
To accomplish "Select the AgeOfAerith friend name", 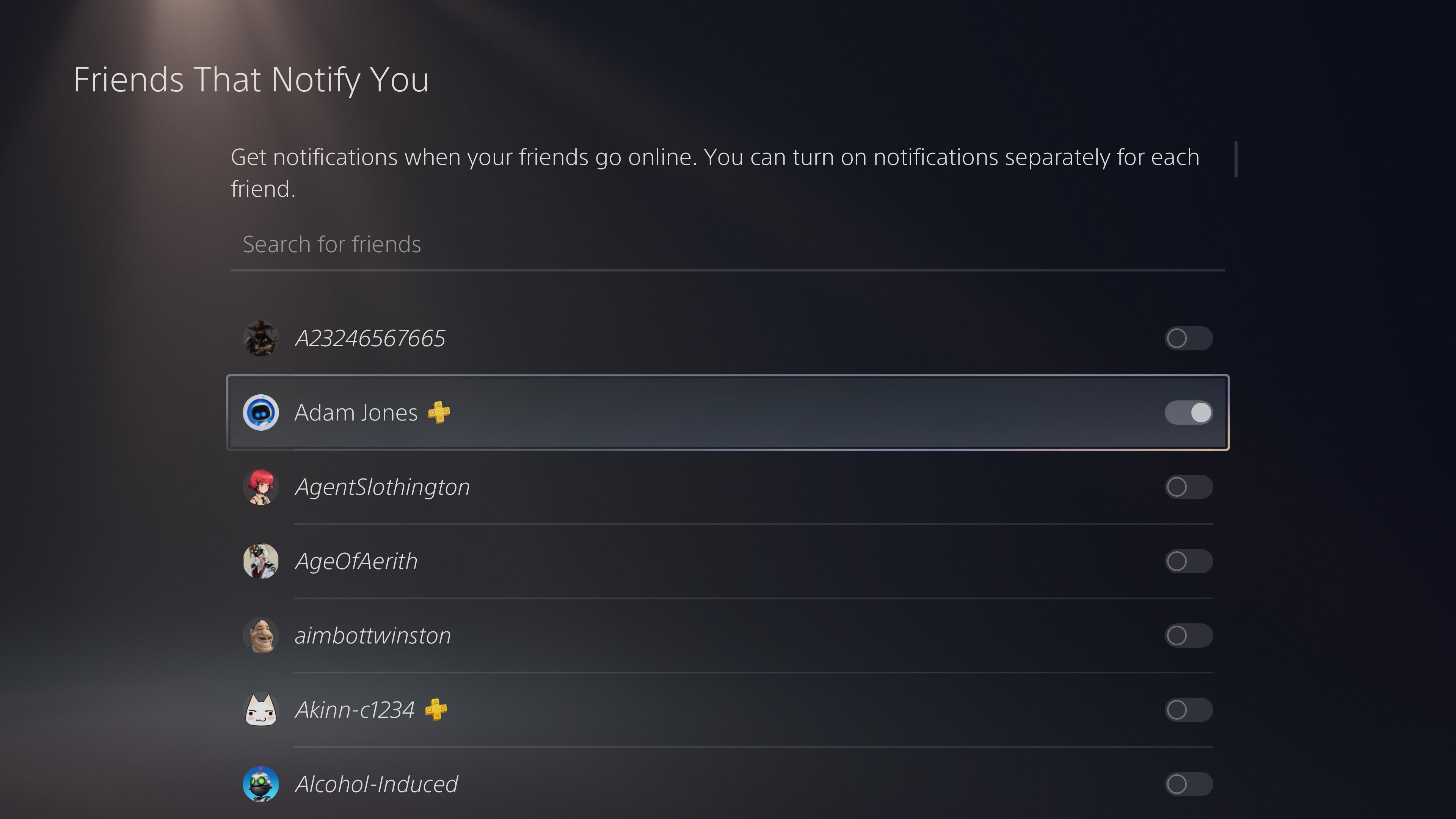I will pos(356,561).
